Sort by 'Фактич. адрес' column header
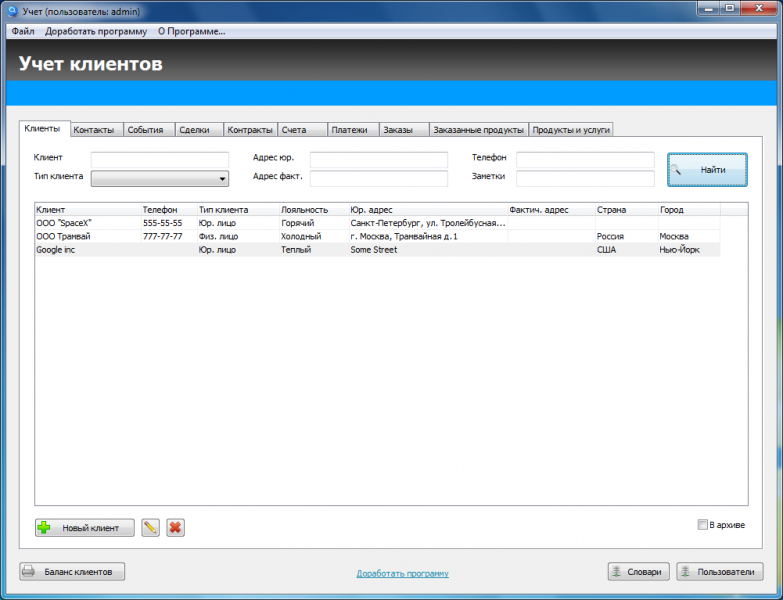The width and height of the screenshot is (783, 600). (x=551, y=210)
